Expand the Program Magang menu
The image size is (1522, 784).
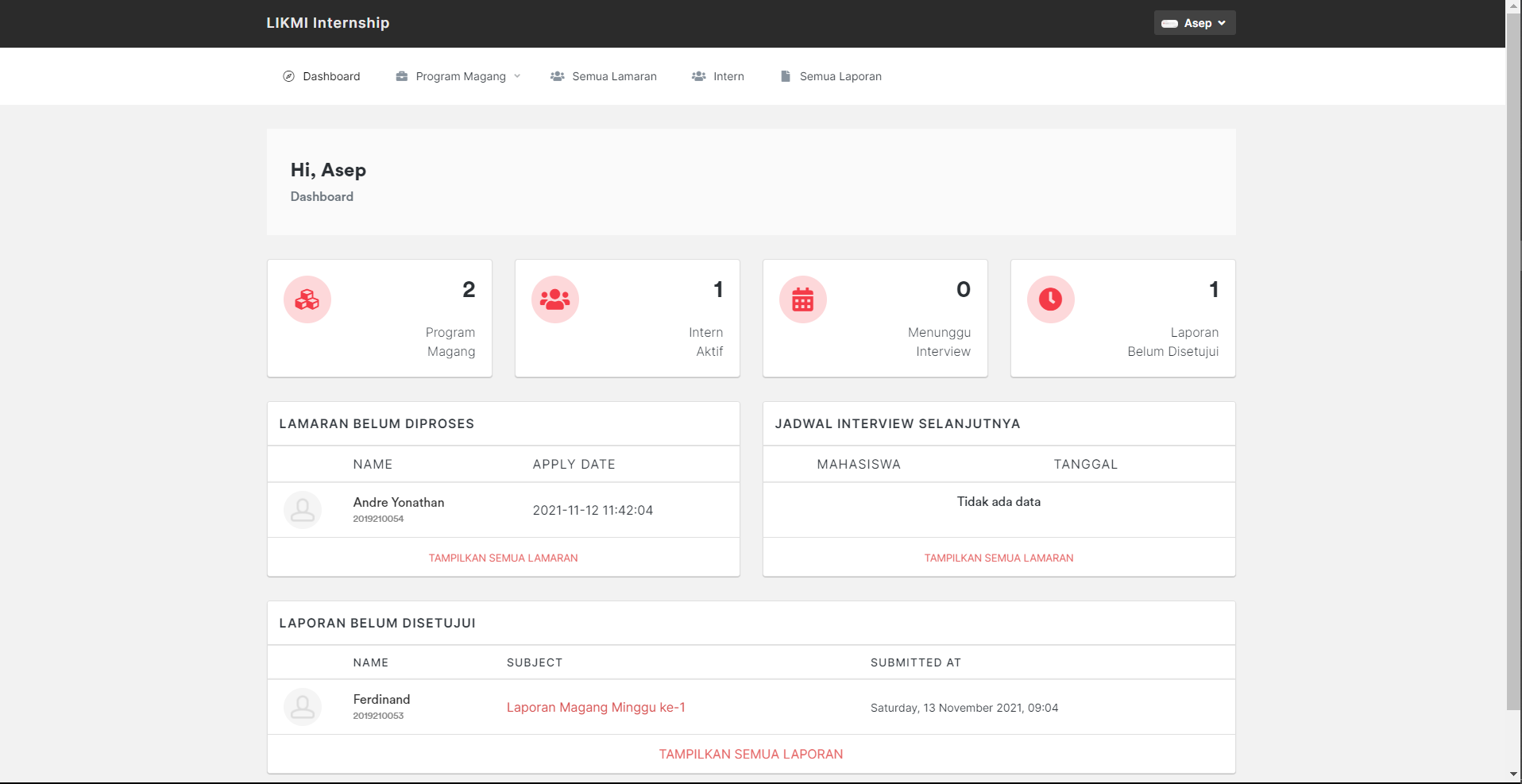point(458,76)
